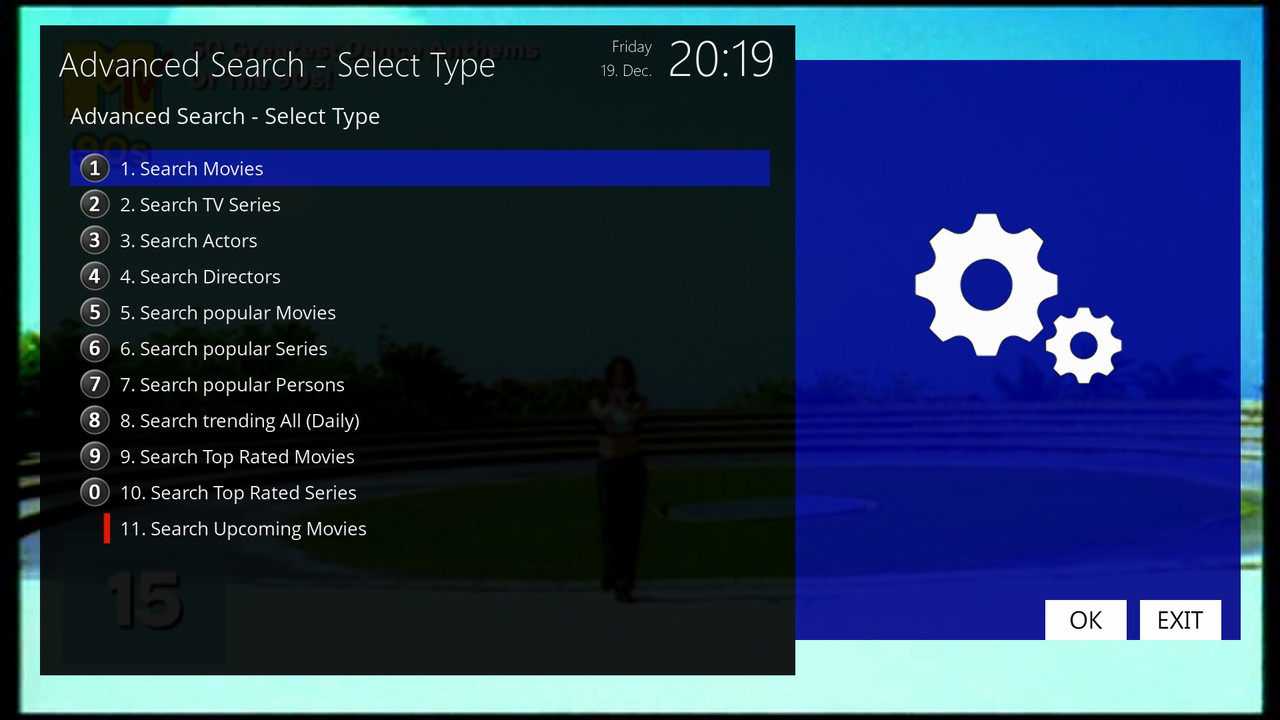
Task: Select '9. Search Top Rated Movies'
Action: coord(420,456)
